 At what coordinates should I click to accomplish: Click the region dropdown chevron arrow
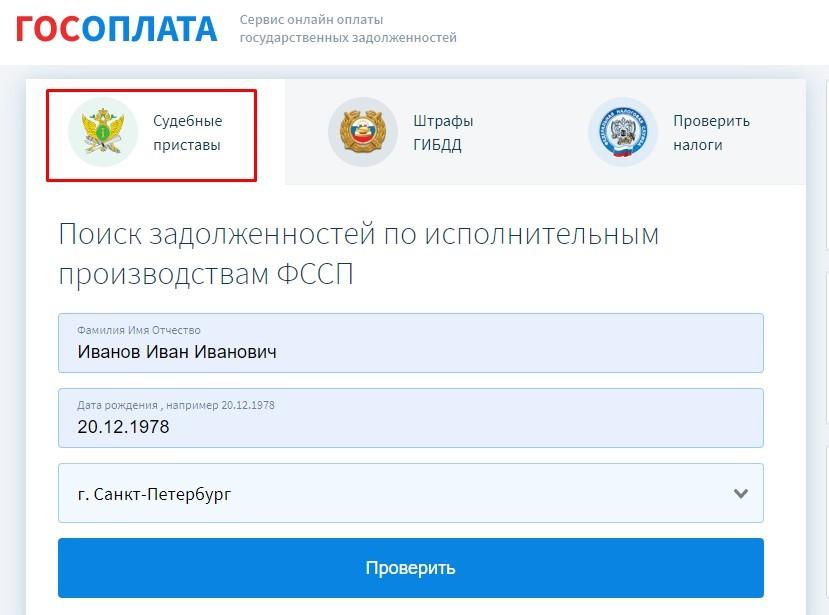tap(741, 494)
